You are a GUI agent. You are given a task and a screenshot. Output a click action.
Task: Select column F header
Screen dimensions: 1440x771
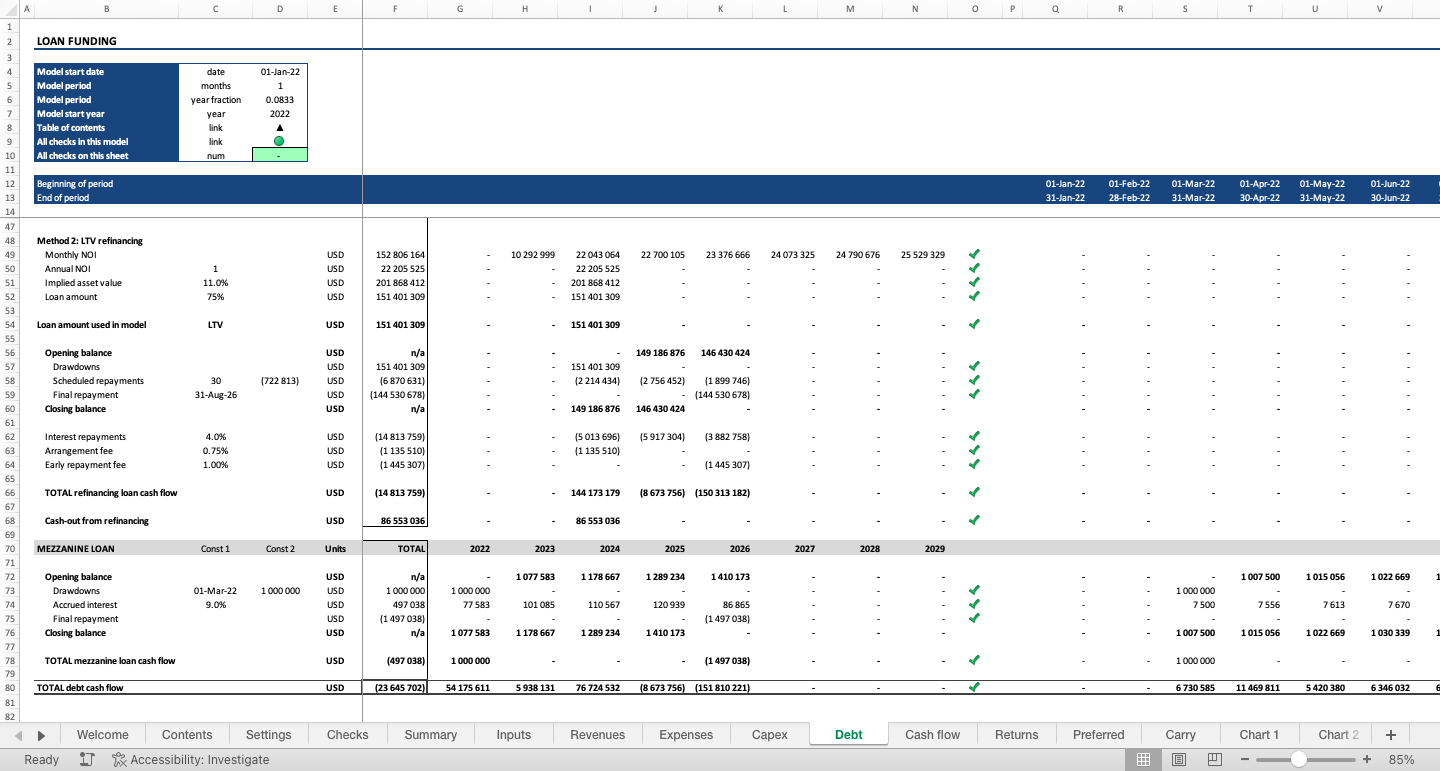pos(395,9)
